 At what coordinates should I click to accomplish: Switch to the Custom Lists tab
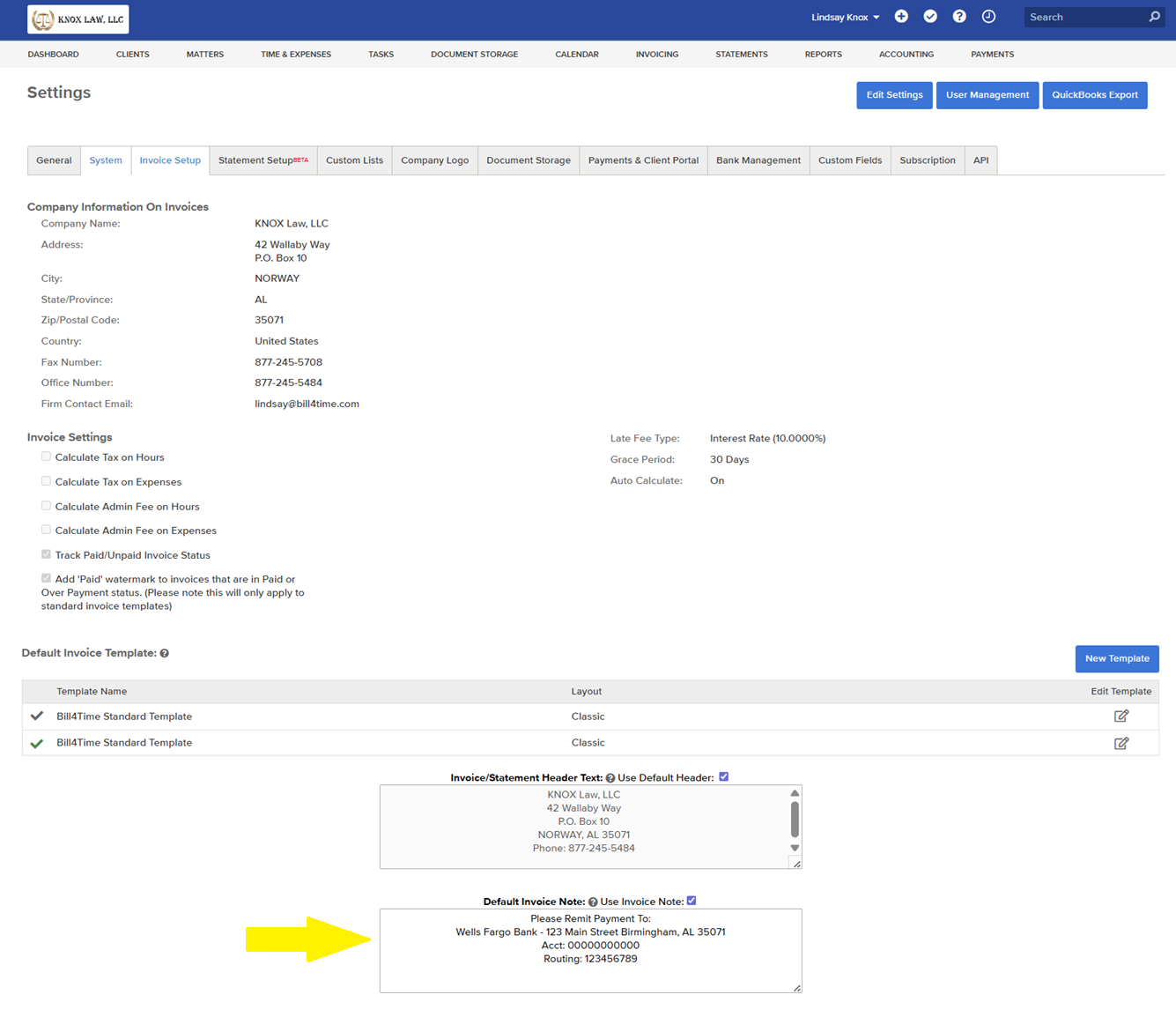(354, 160)
